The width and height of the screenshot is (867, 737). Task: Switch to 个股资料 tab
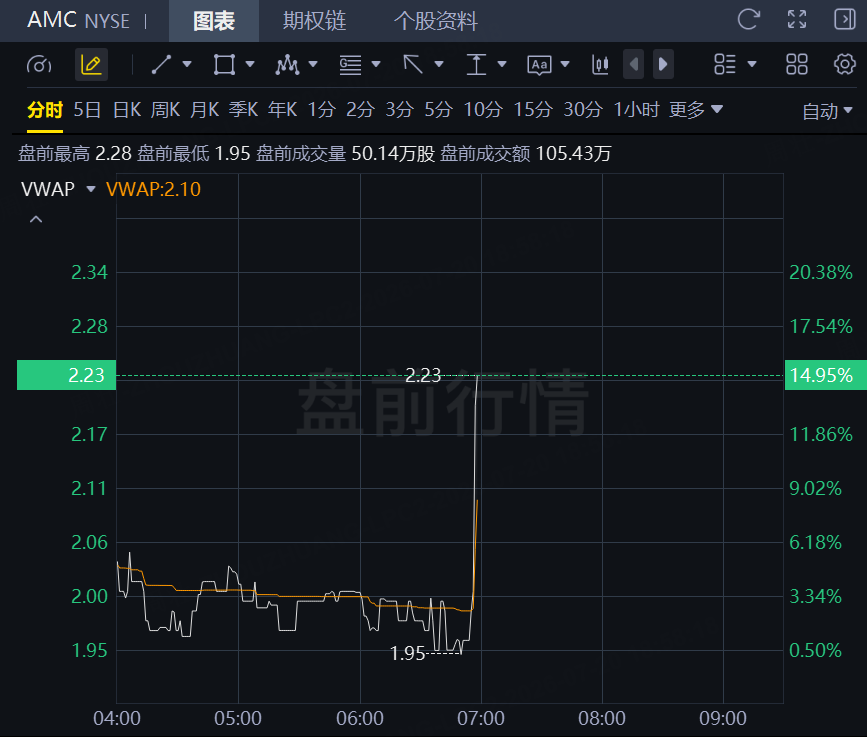(436, 21)
